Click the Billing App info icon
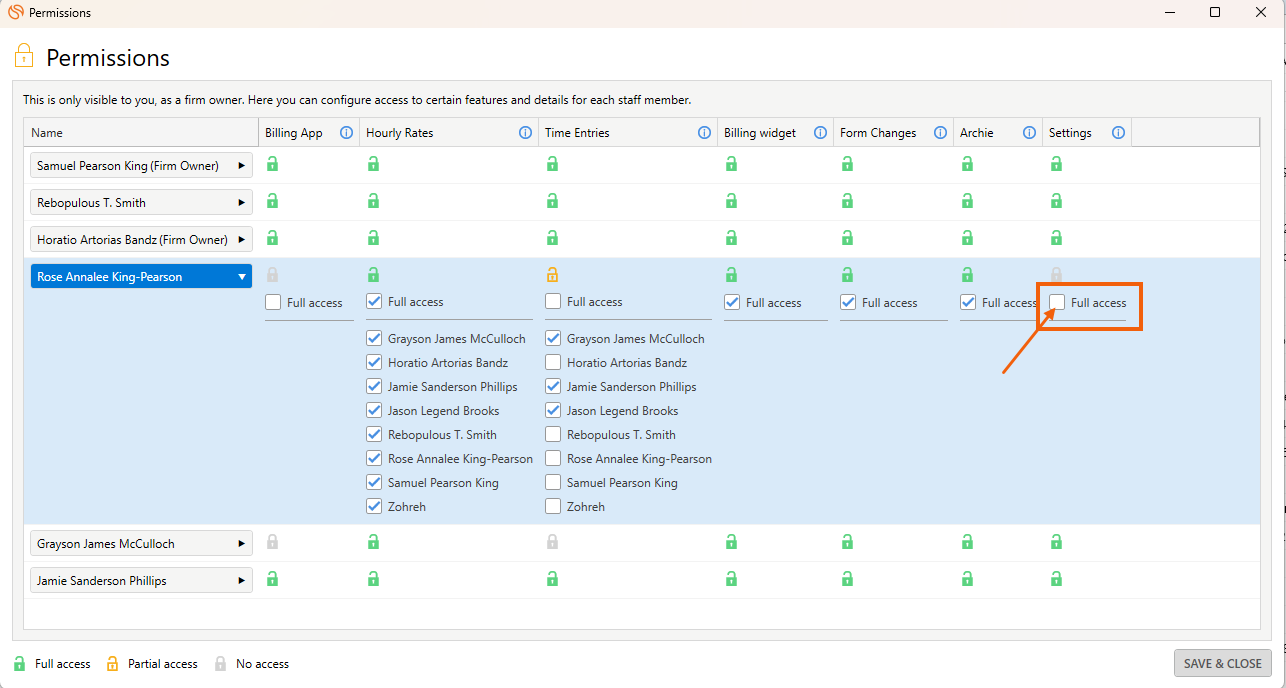 pyautogui.click(x=346, y=132)
